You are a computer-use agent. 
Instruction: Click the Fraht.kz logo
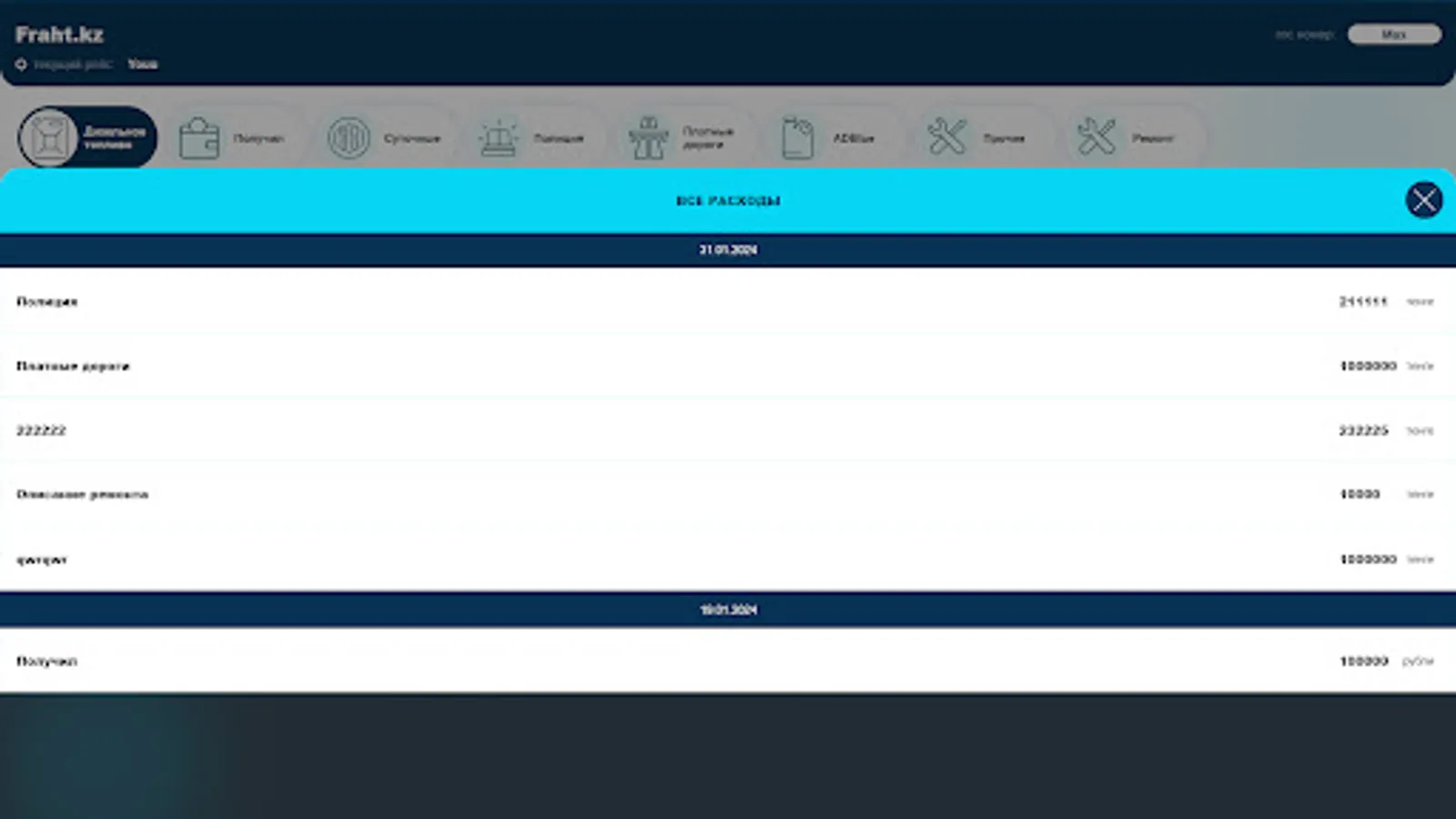tap(58, 35)
